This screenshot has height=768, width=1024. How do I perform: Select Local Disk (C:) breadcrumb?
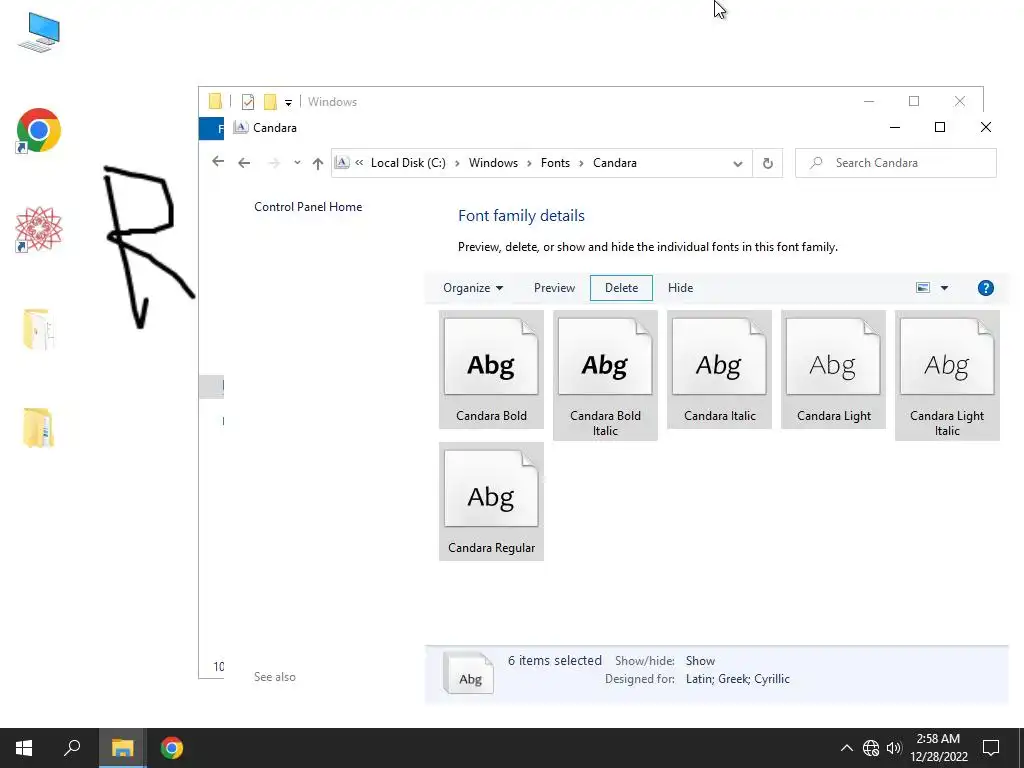click(408, 163)
